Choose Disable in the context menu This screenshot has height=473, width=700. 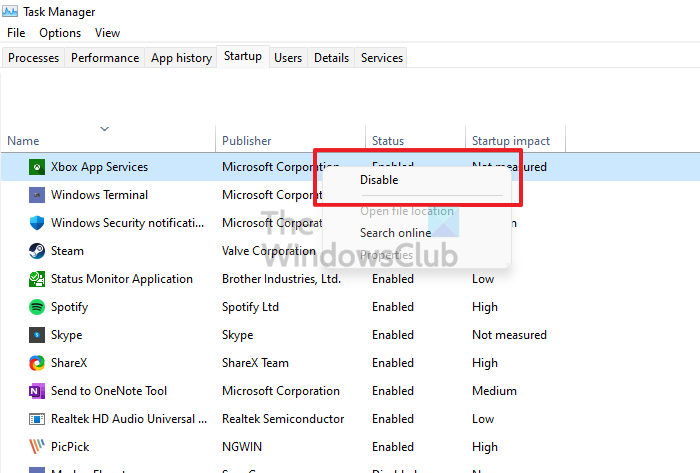[379, 180]
